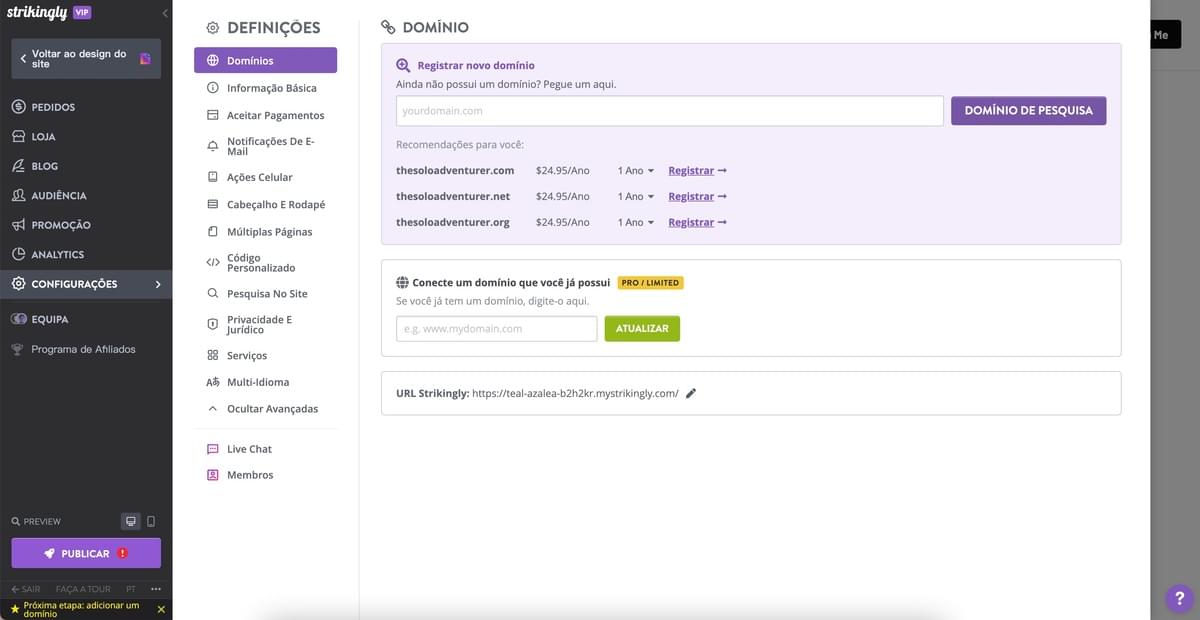Click the PRO / LIMITED badge
The image size is (1200, 620).
pyautogui.click(x=651, y=283)
